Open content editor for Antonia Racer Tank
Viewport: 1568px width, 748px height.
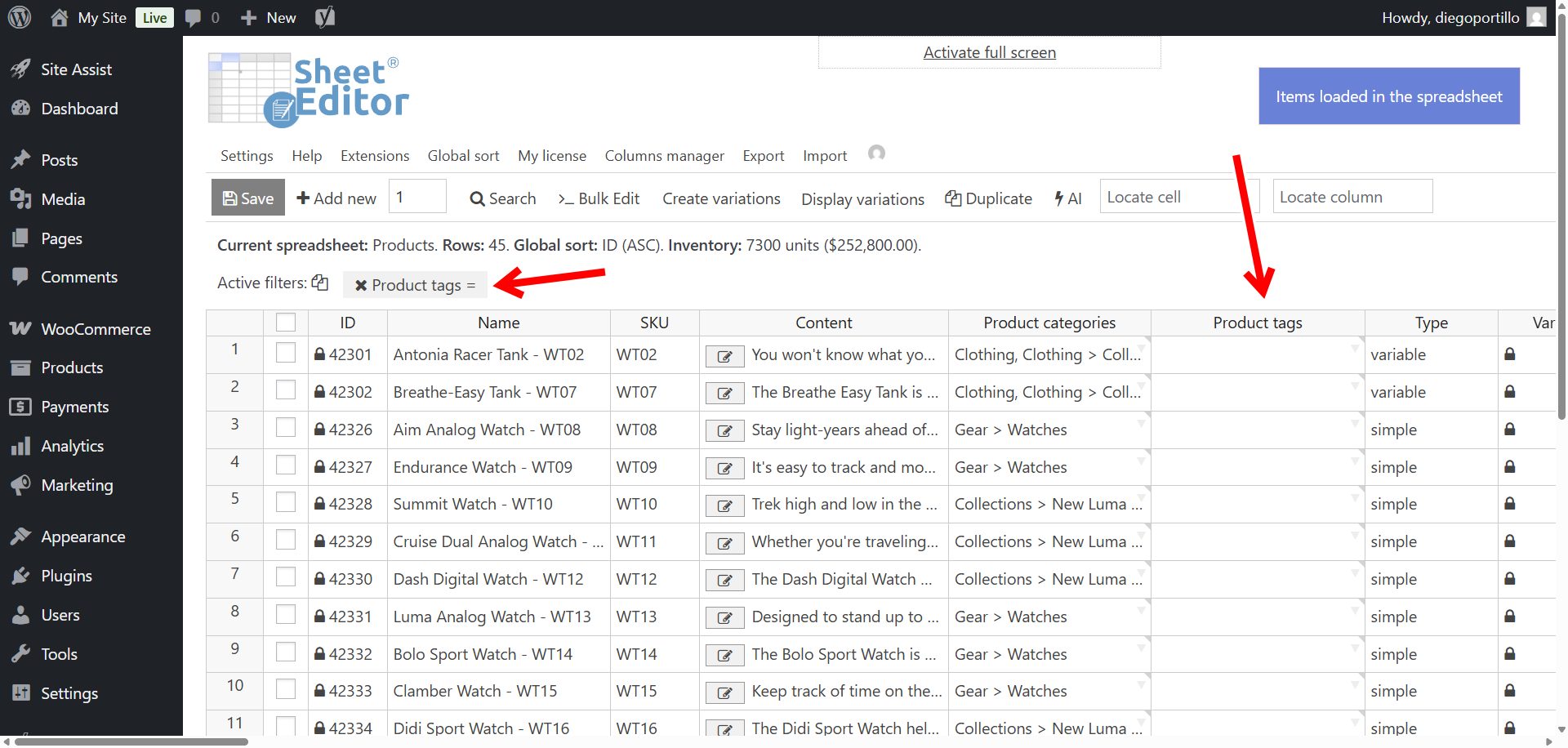coord(724,356)
